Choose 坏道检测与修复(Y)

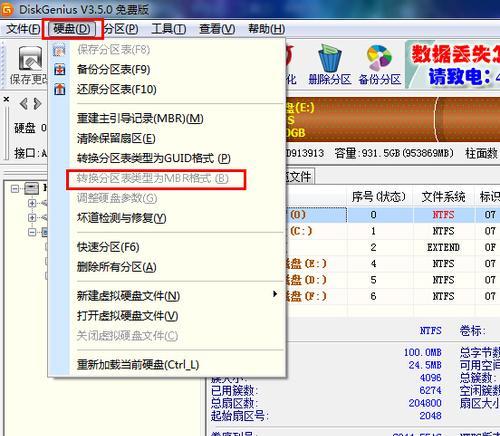pos(121,218)
